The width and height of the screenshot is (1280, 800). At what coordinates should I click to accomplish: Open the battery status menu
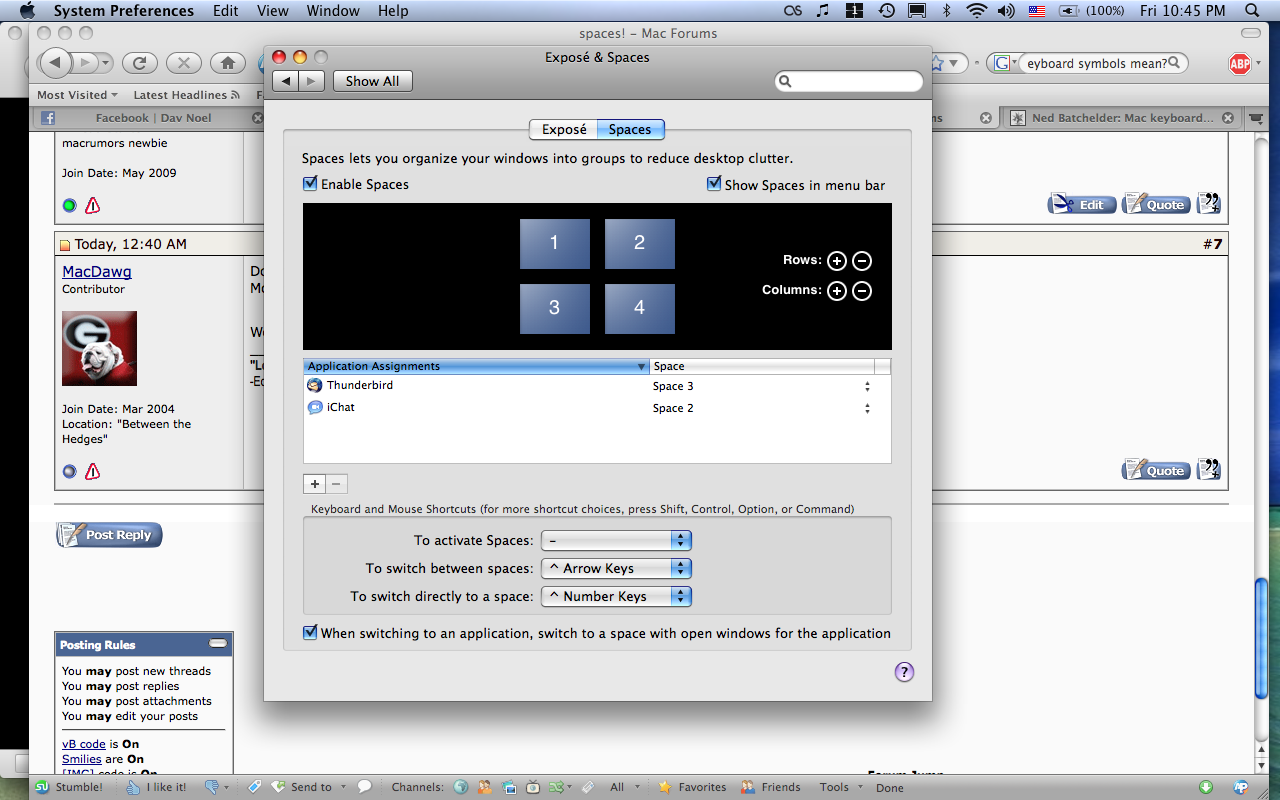coord(1091,11)
